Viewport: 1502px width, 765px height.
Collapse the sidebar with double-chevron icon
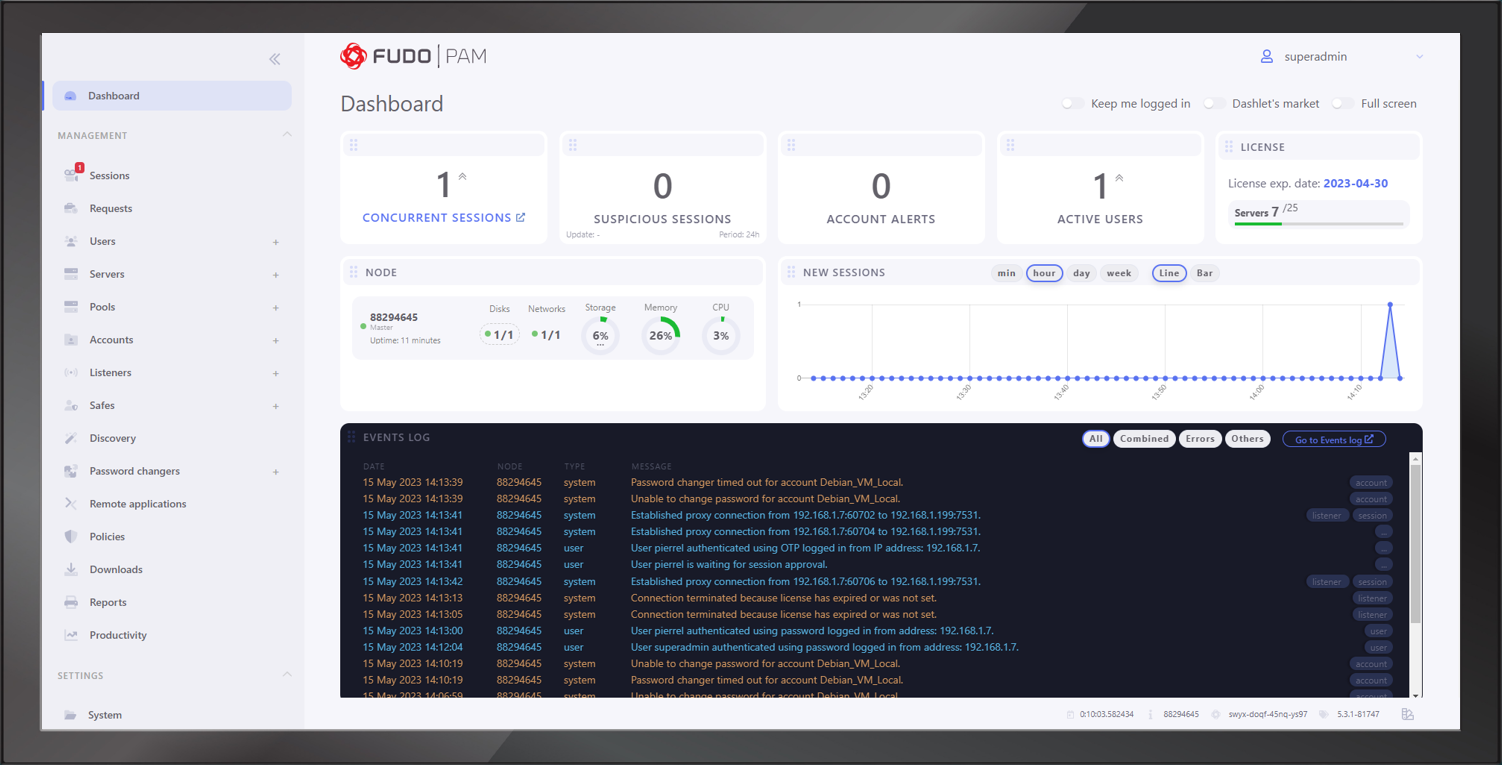275,59
